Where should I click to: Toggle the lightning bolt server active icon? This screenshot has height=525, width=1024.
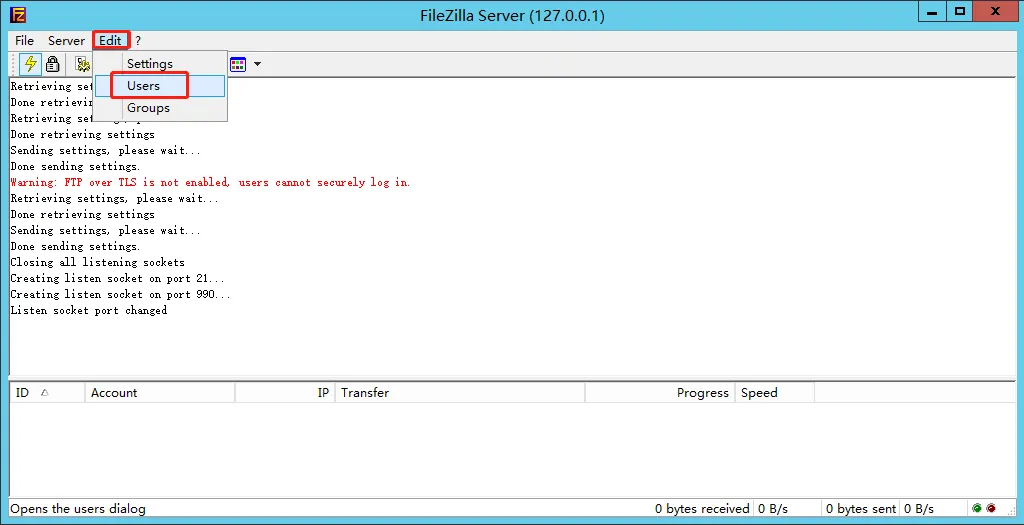point(30,64)
